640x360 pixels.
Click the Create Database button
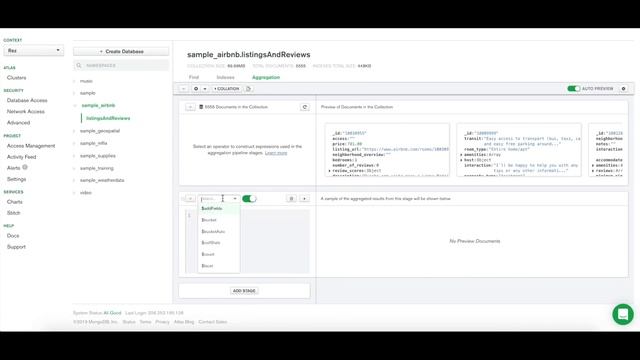tap(121, 51)
